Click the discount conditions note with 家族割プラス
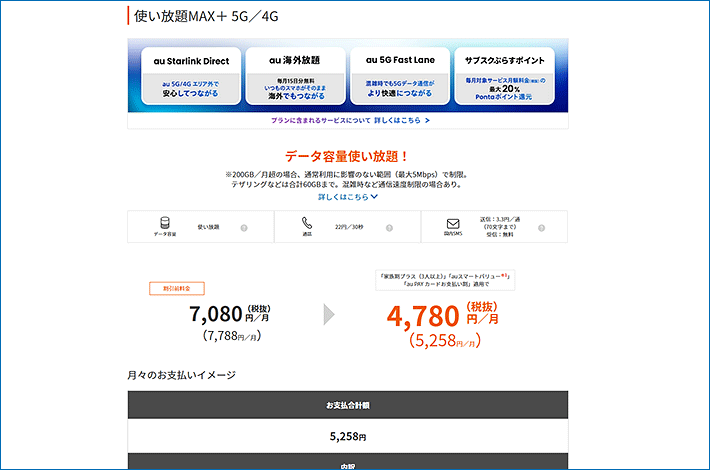 (x=445, y=280)
